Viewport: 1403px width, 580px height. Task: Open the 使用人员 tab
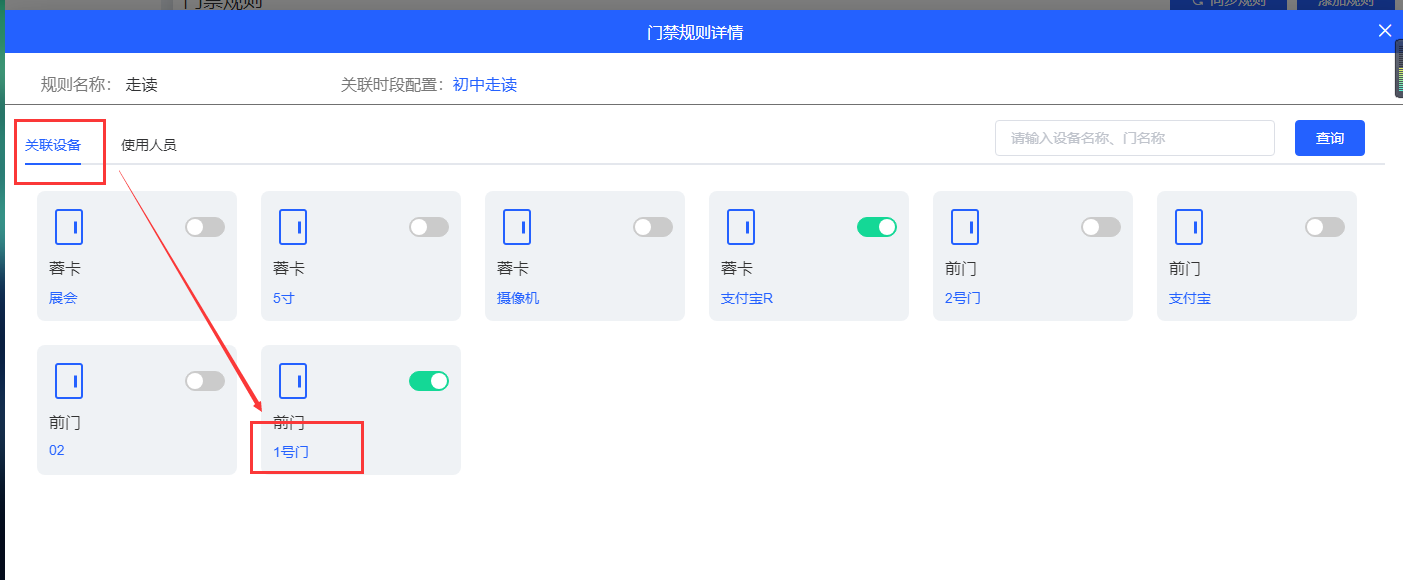tap(149, 145)
